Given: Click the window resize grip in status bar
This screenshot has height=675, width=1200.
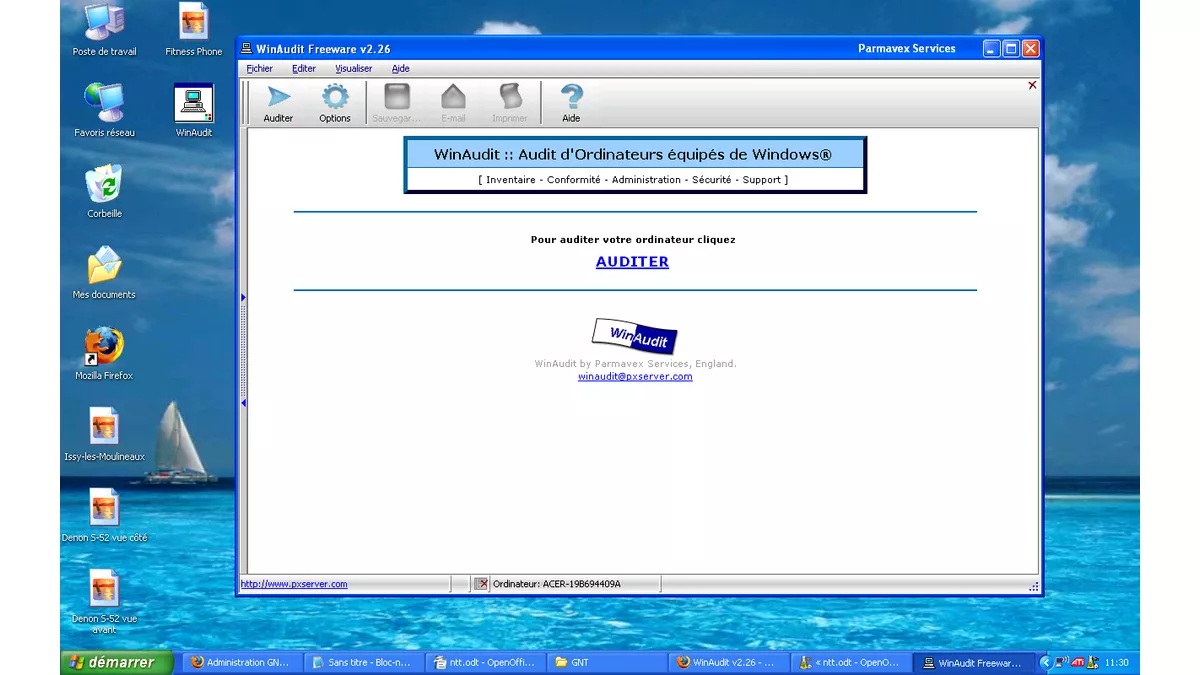Looking at the screenshot, I should coord(1033,586).
